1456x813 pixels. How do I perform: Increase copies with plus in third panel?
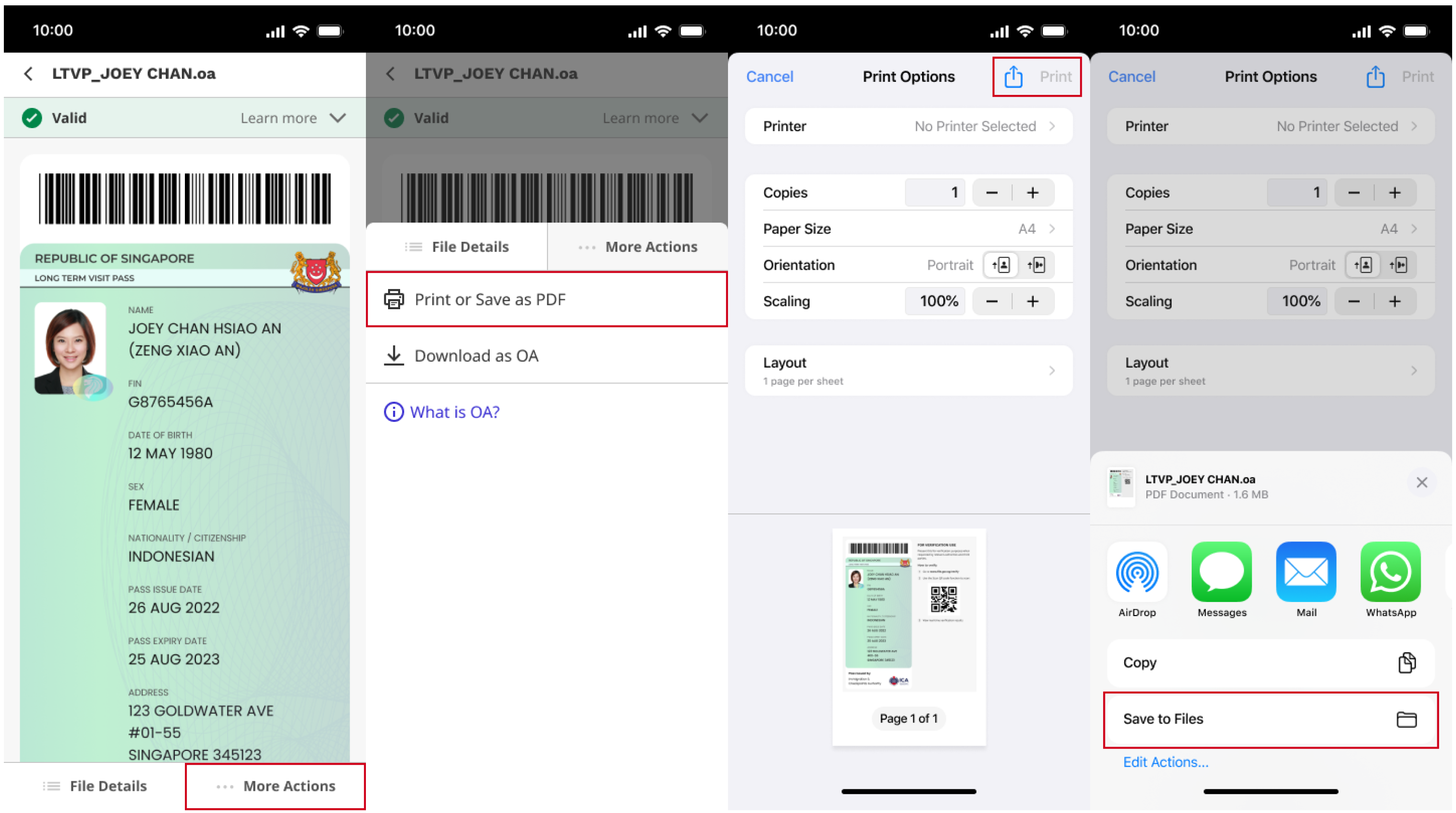(1032, 193)
